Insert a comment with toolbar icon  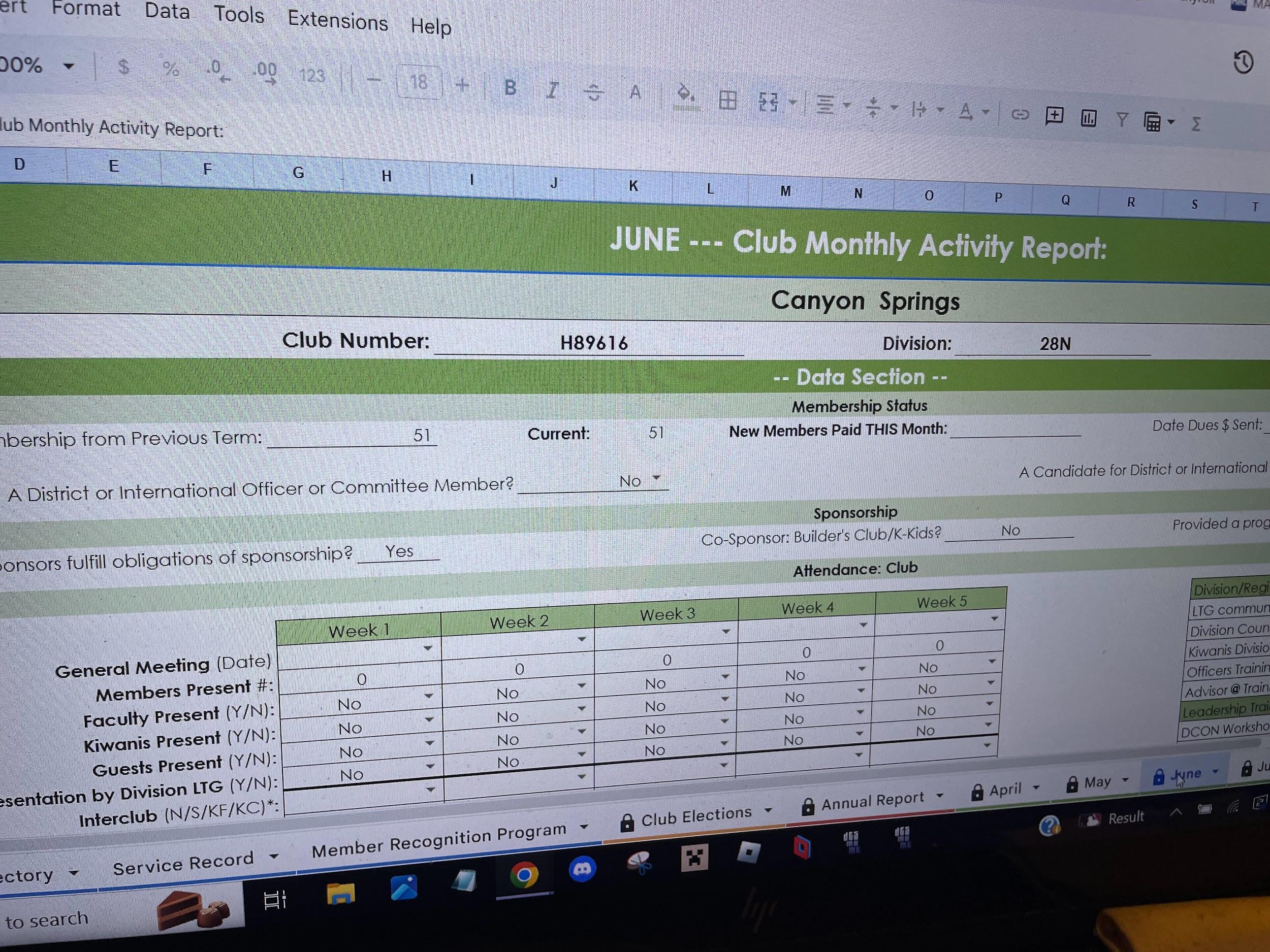pyautogui.click(x=1054, y=116)
